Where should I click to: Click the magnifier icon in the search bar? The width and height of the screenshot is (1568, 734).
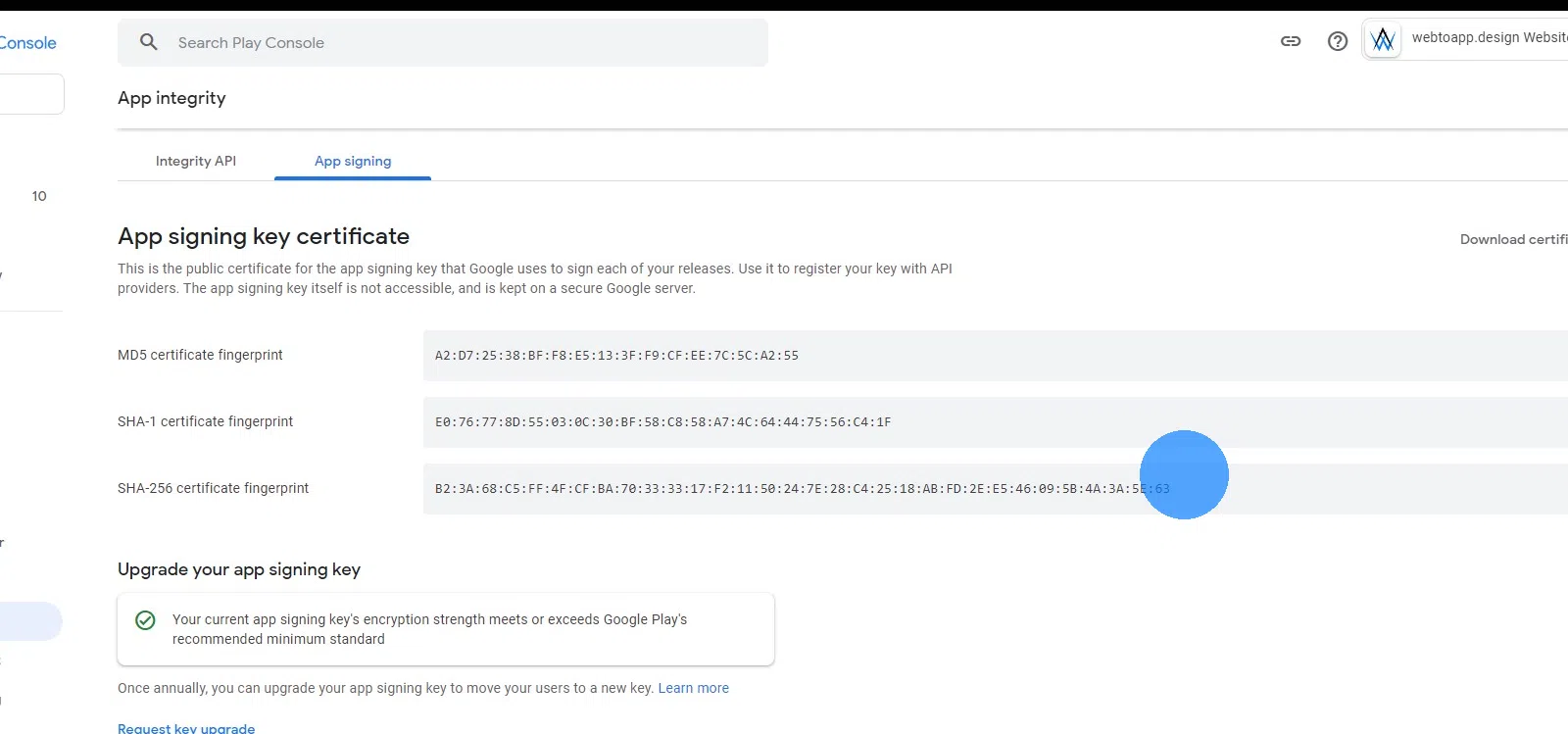149,42
